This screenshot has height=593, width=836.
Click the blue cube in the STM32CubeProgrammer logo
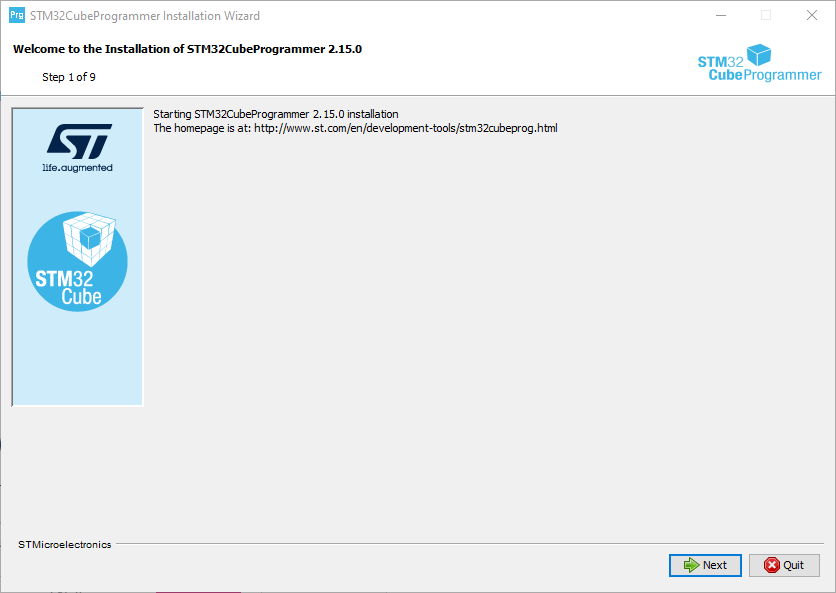coord(760,54)
